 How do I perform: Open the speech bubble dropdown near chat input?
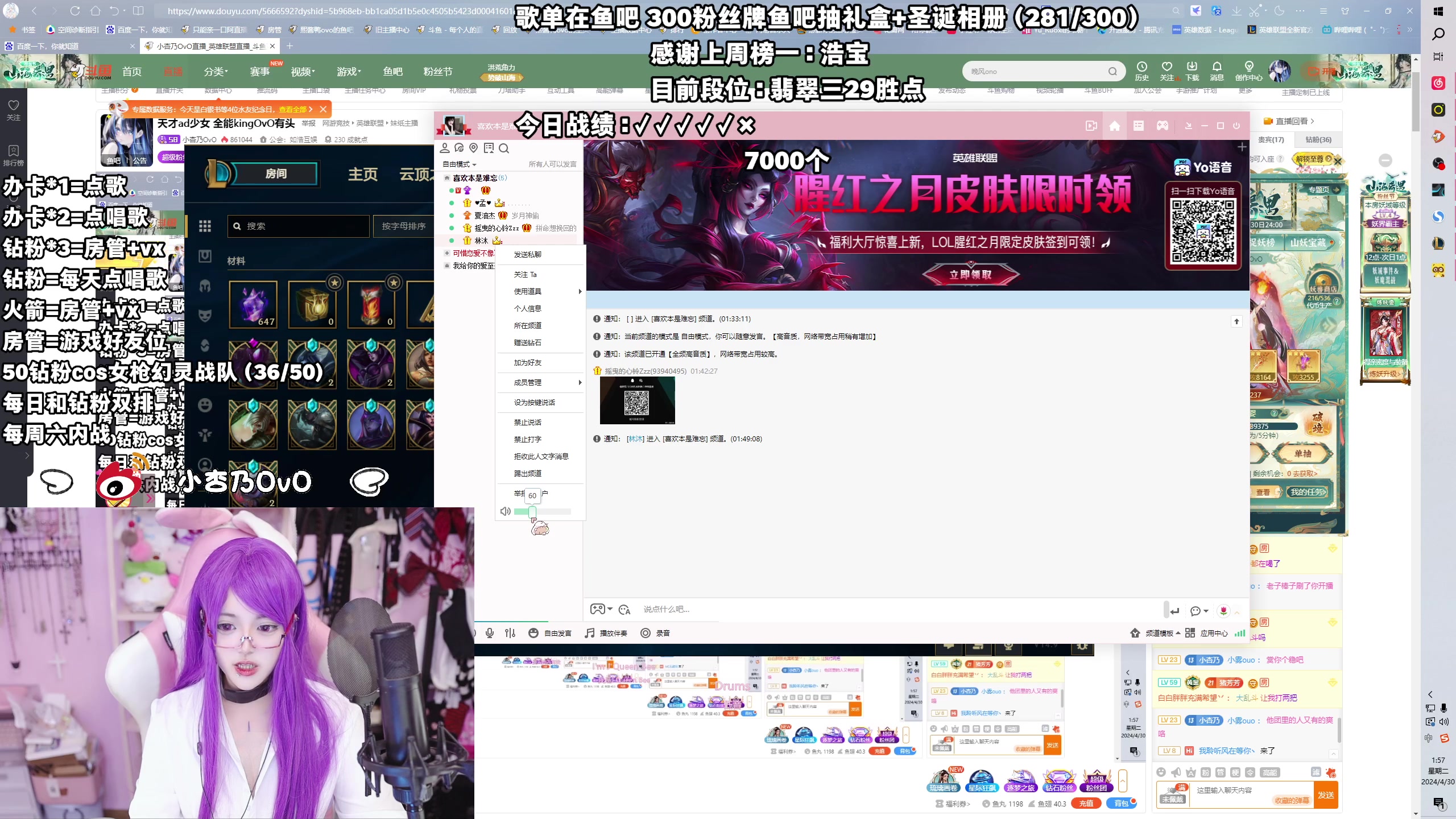coord(1199,611)
